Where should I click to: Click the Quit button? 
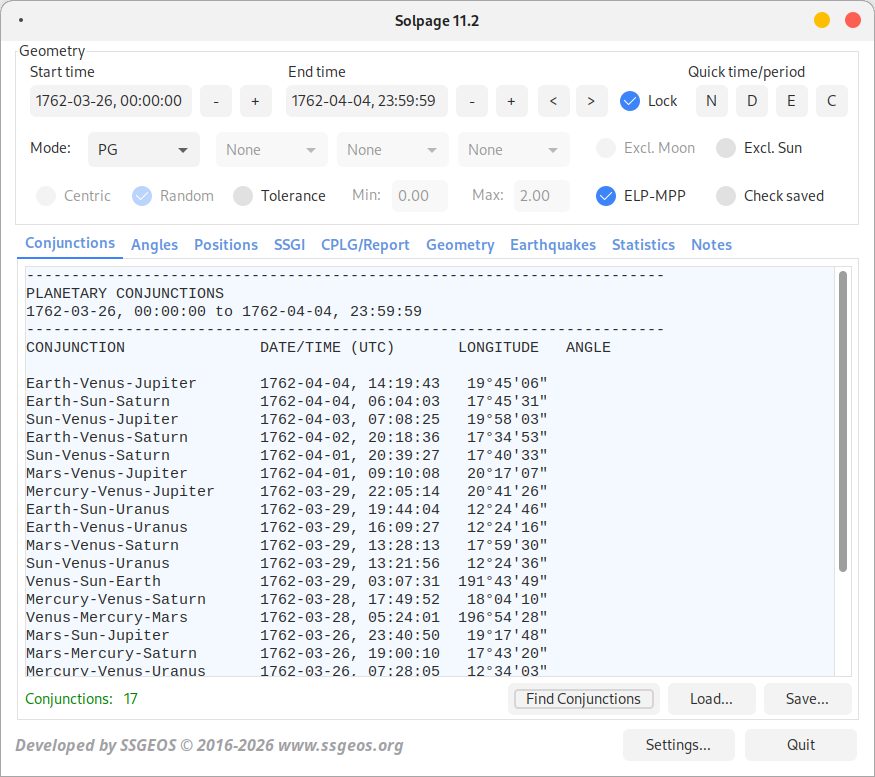coord(801,745)
